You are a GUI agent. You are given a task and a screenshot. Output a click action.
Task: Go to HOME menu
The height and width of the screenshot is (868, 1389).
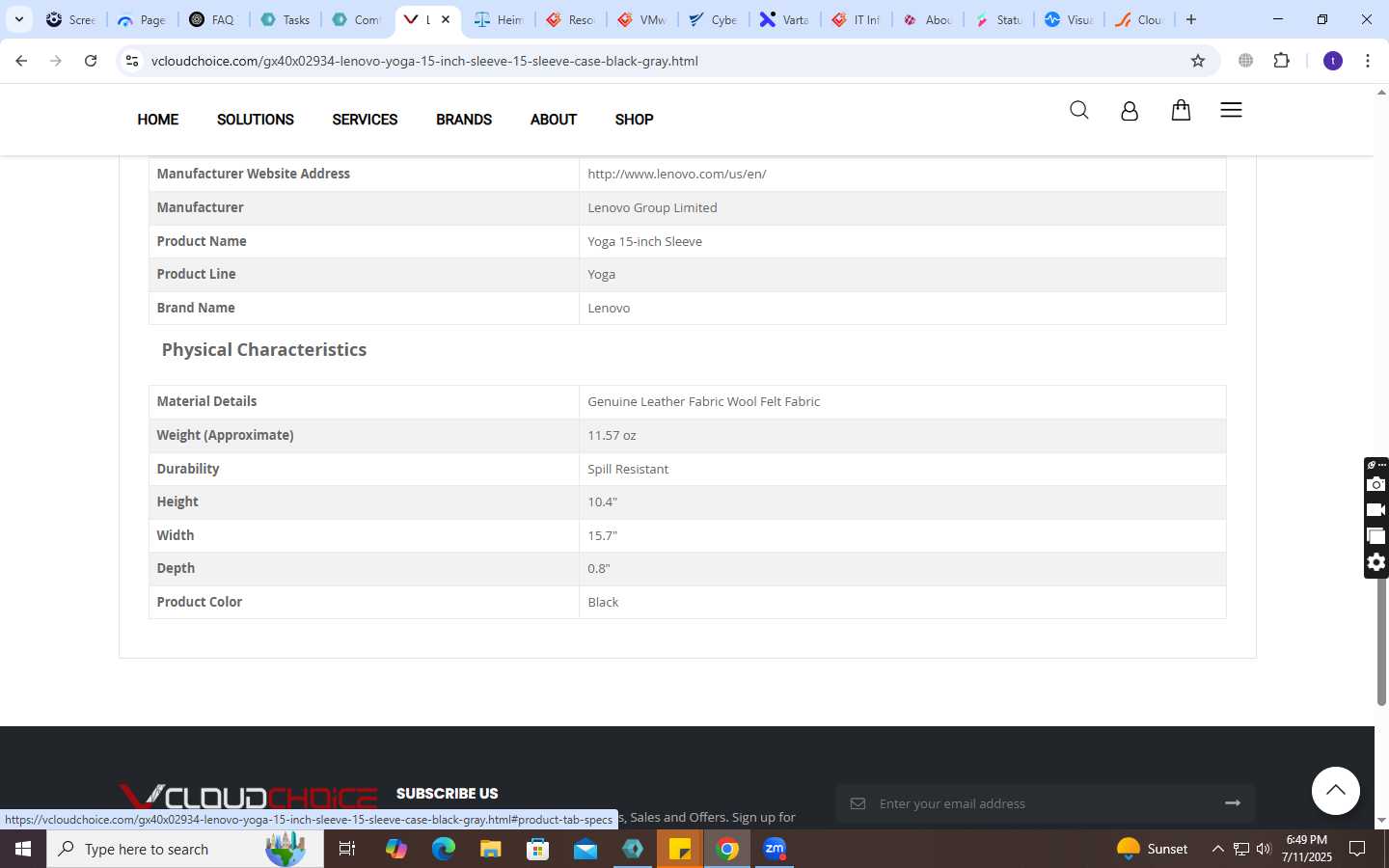(x=157, y=120)
